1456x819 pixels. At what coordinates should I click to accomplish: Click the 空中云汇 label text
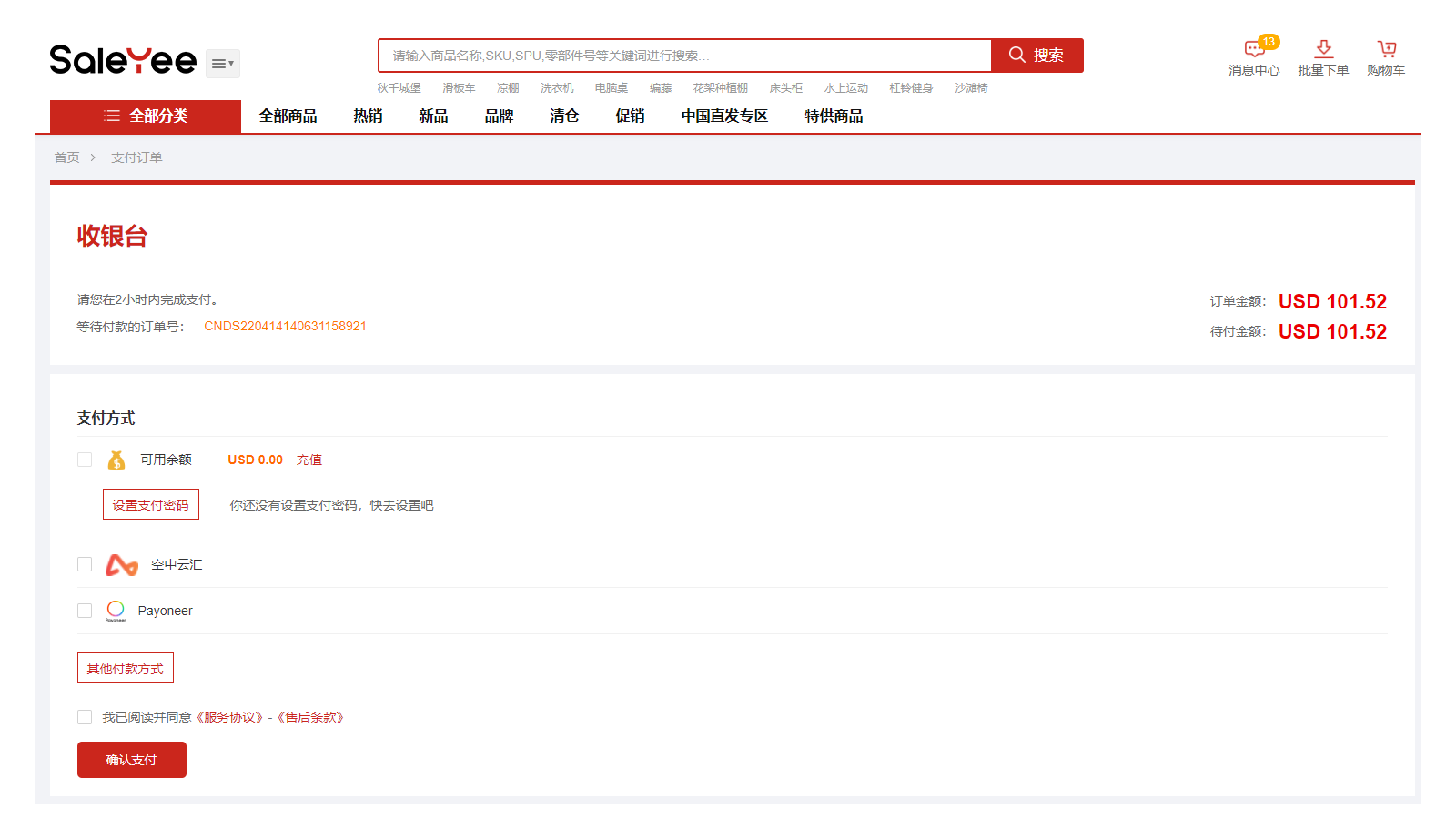[177, 564]
